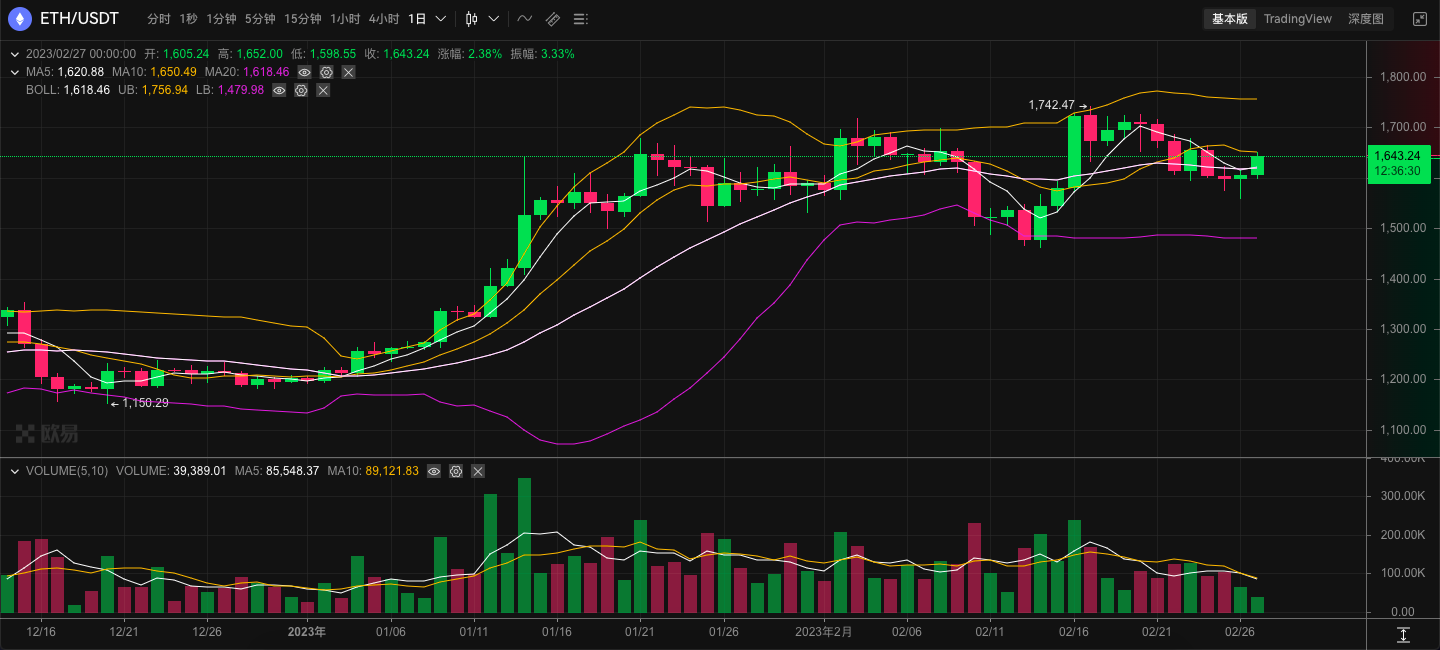
Task: Toggle VOLUME indicator visibility eye
Action: pyautogui.click(x=434, y=471)
